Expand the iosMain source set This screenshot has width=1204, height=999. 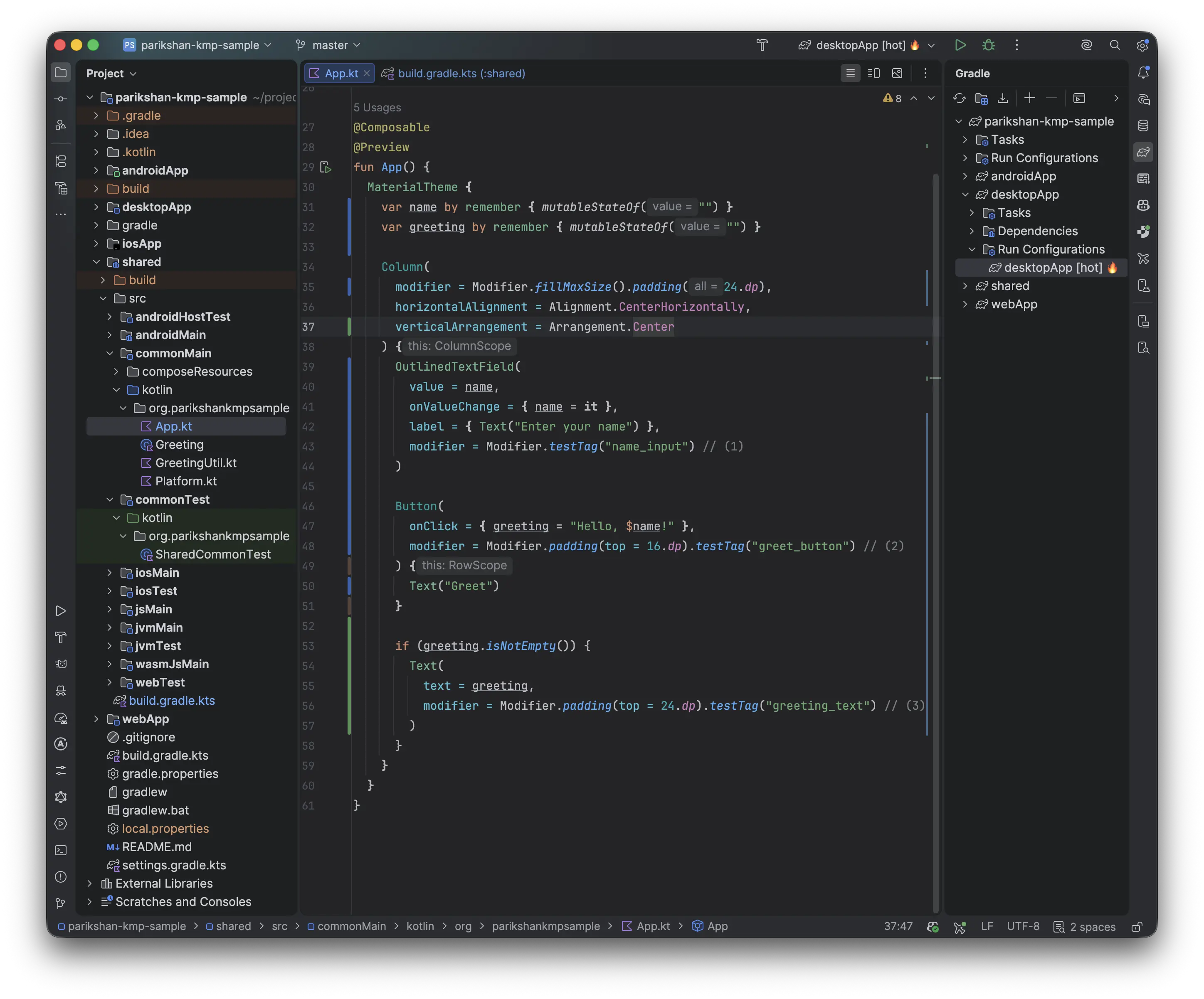tap(109, 573)
